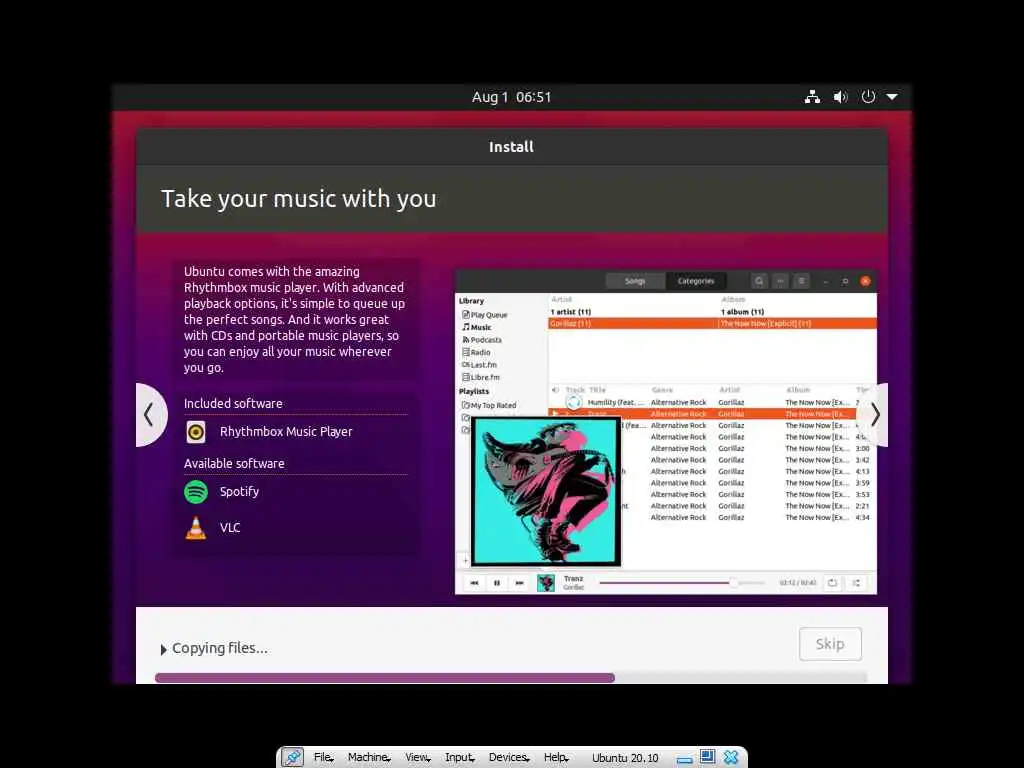The width and height of the screenshot is (1024, 768).
Task: Close the VM using mini toolbar X
Action: tap(731, 758)
